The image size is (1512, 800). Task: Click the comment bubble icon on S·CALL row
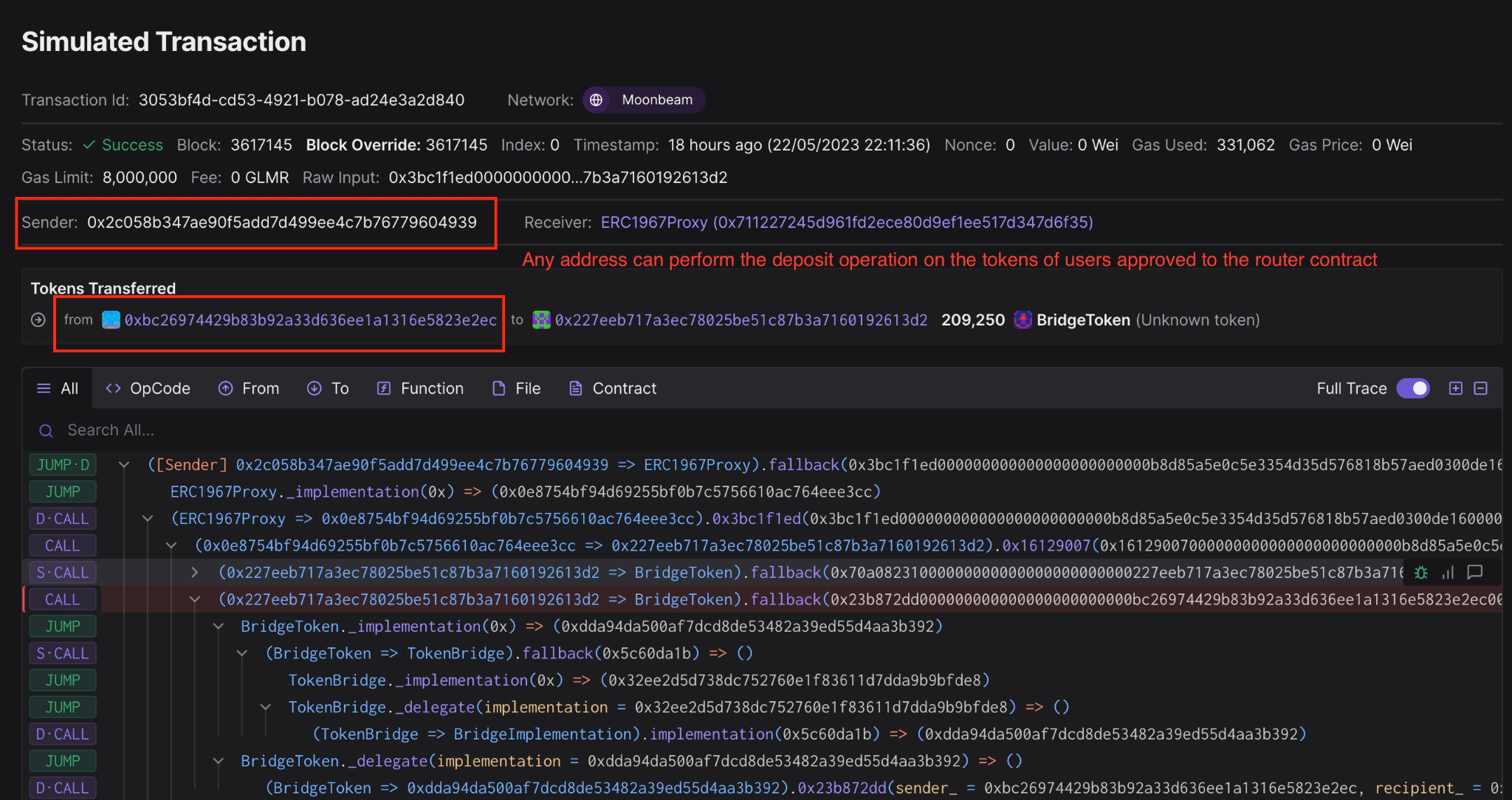[x=1475, y=572]
